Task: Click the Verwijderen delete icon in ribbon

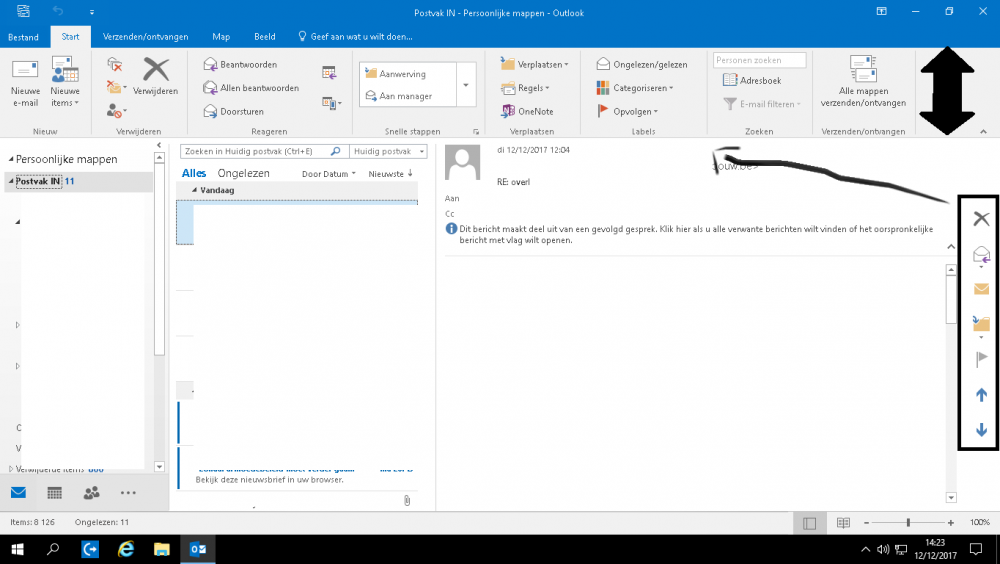Action: pos(155,72)
